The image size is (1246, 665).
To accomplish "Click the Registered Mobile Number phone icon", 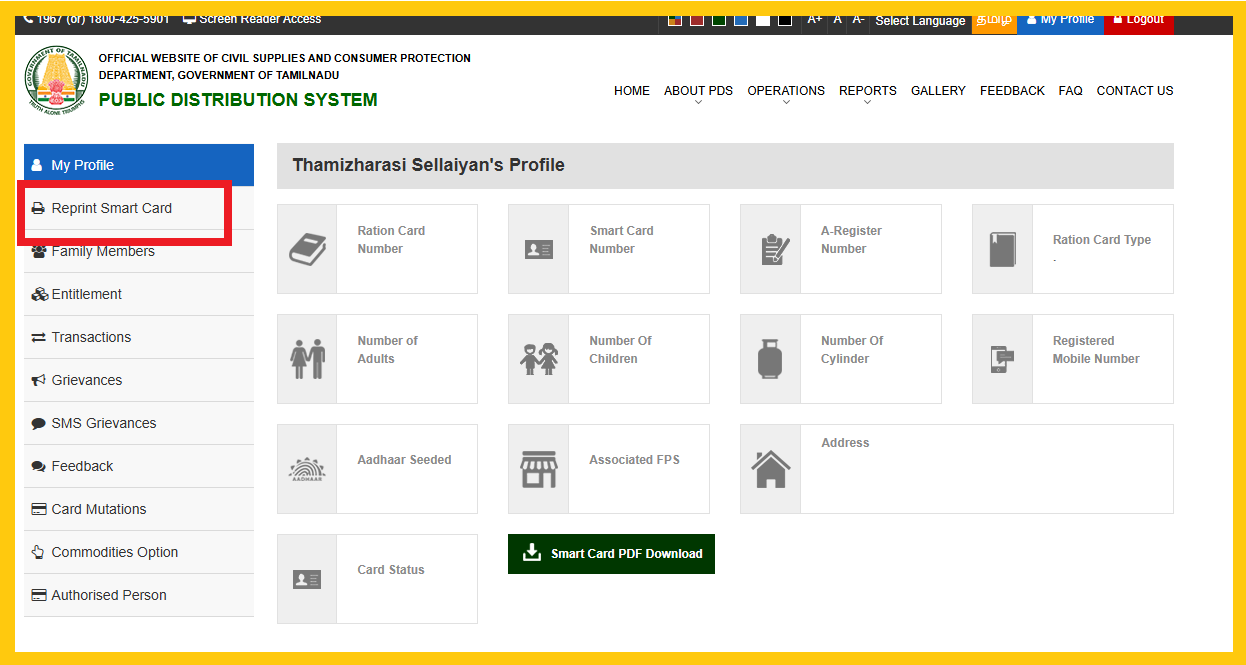I will click(1002, 358).
